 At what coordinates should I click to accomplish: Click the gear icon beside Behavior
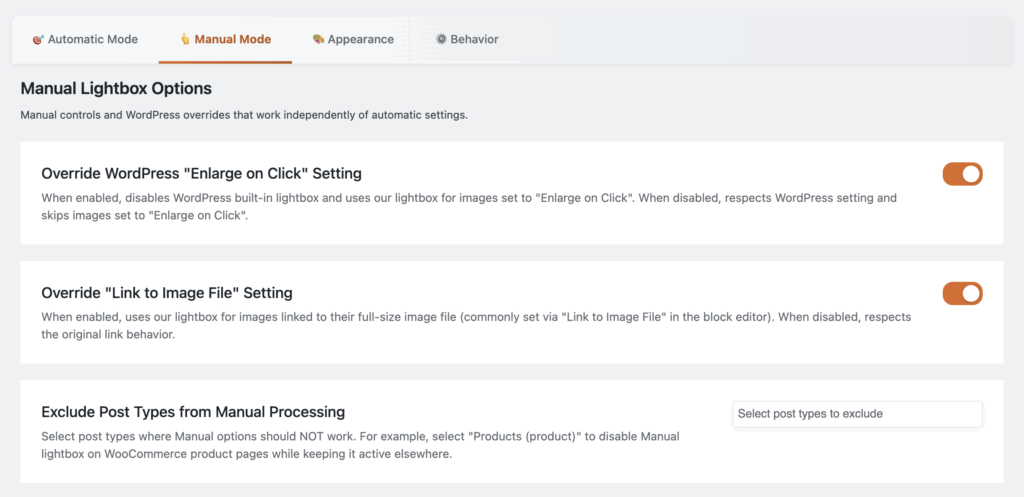tap(441, 40)
